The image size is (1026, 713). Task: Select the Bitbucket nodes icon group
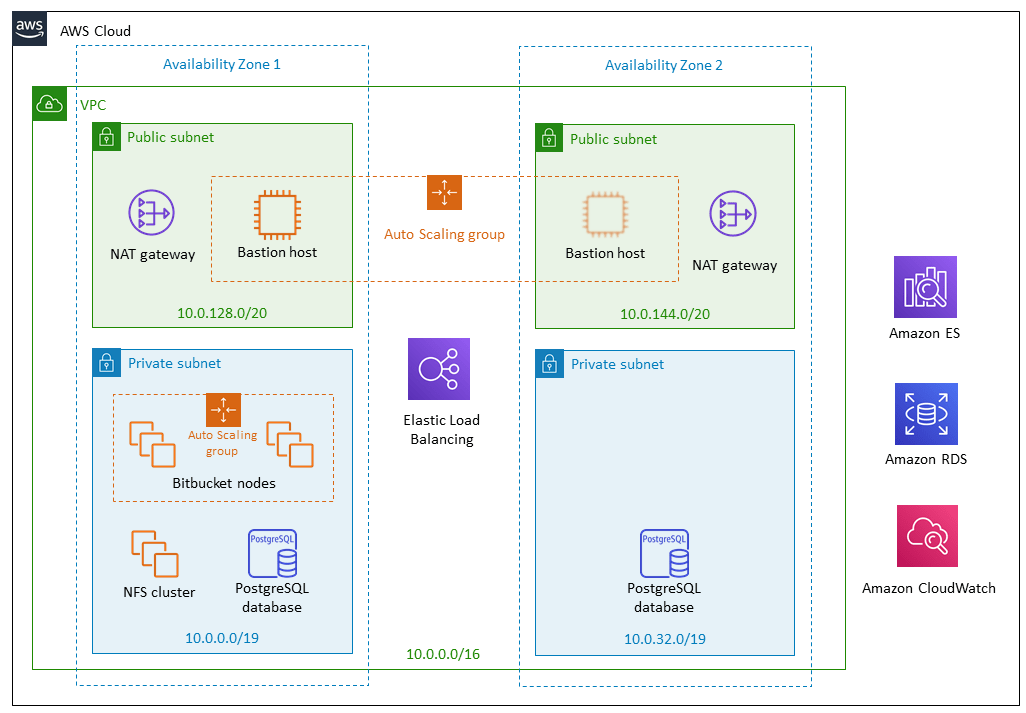(223, 445)
